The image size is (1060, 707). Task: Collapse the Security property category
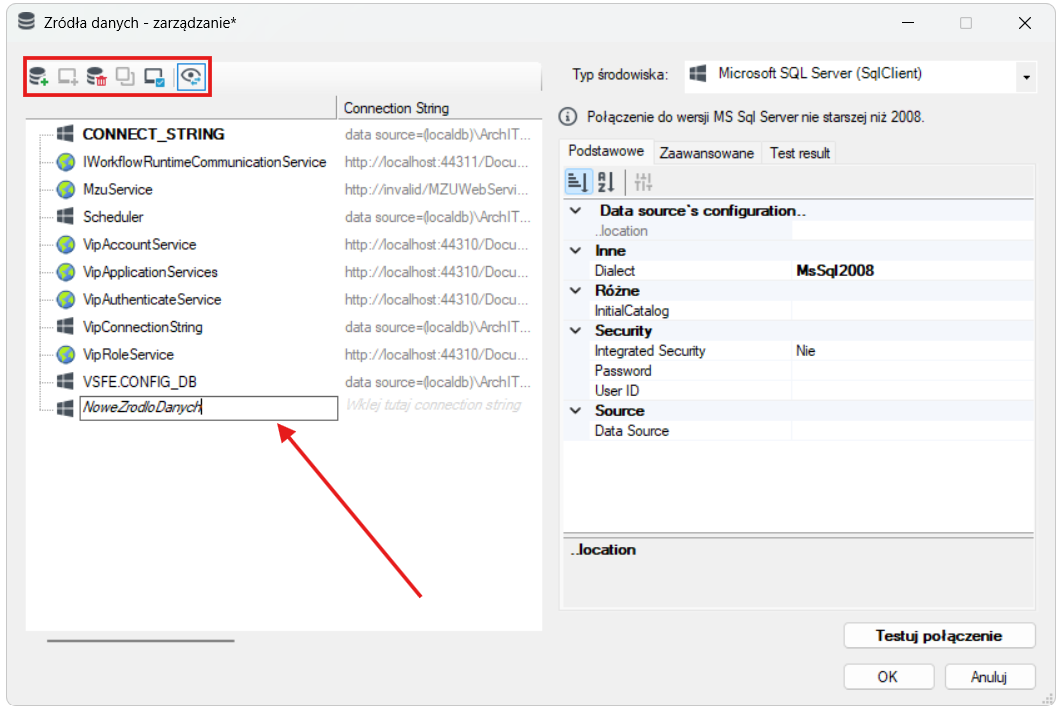575,331
